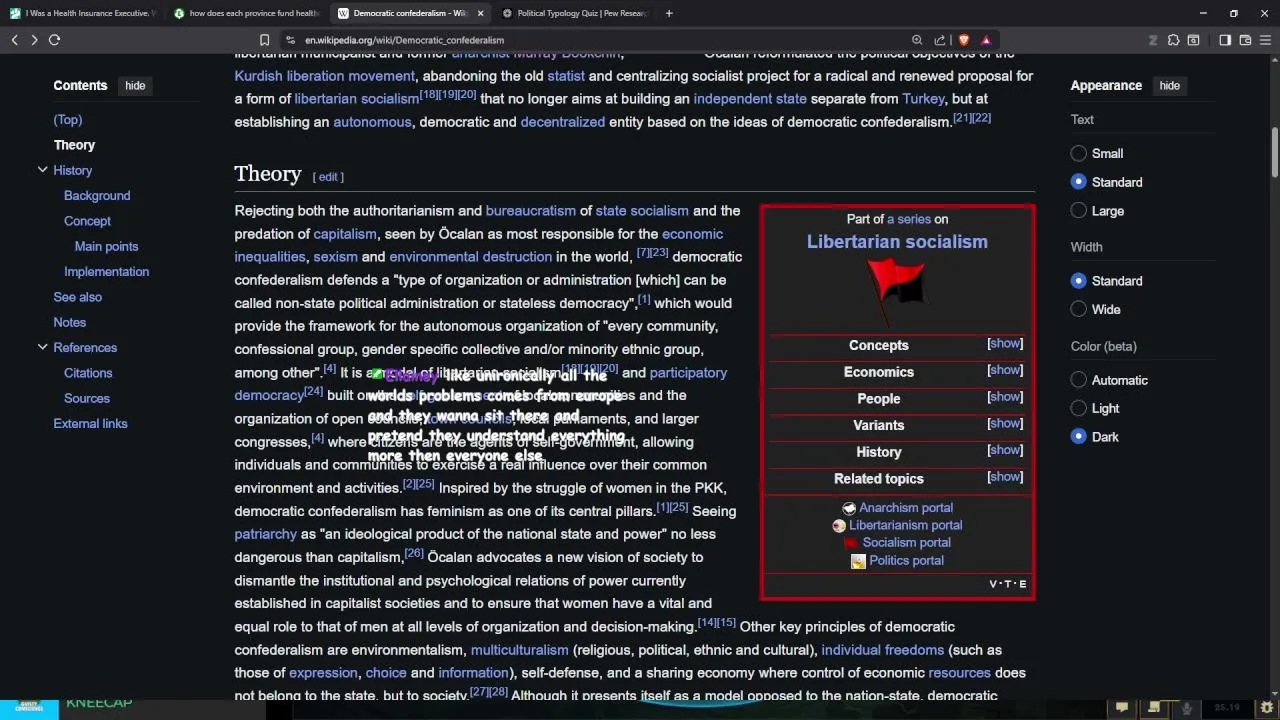Viewport: 1280px width, 720px height.
Task: Click the notes icon in bottom bar
Action: (x=1154, y=708)
